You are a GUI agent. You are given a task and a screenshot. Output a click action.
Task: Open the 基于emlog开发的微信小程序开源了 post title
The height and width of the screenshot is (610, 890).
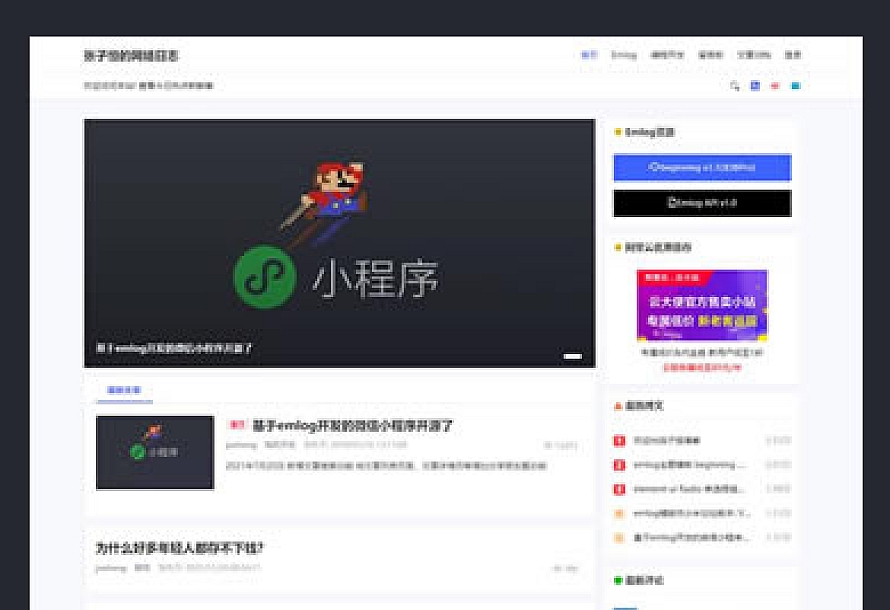tap(353, 426)
